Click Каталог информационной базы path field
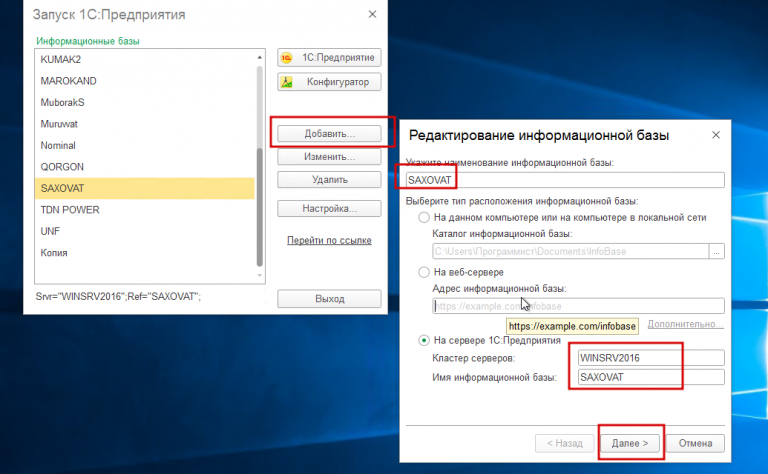 pos(571,251)
